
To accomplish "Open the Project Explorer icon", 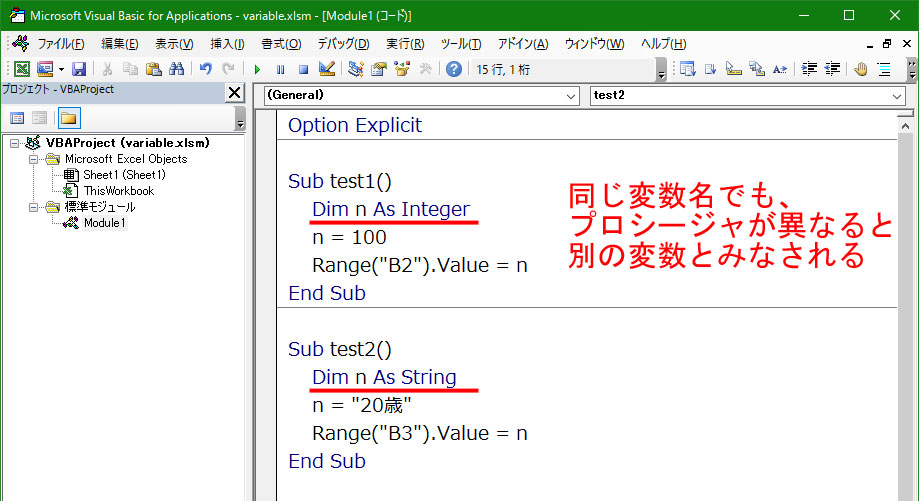I will (x=356, y=69).
